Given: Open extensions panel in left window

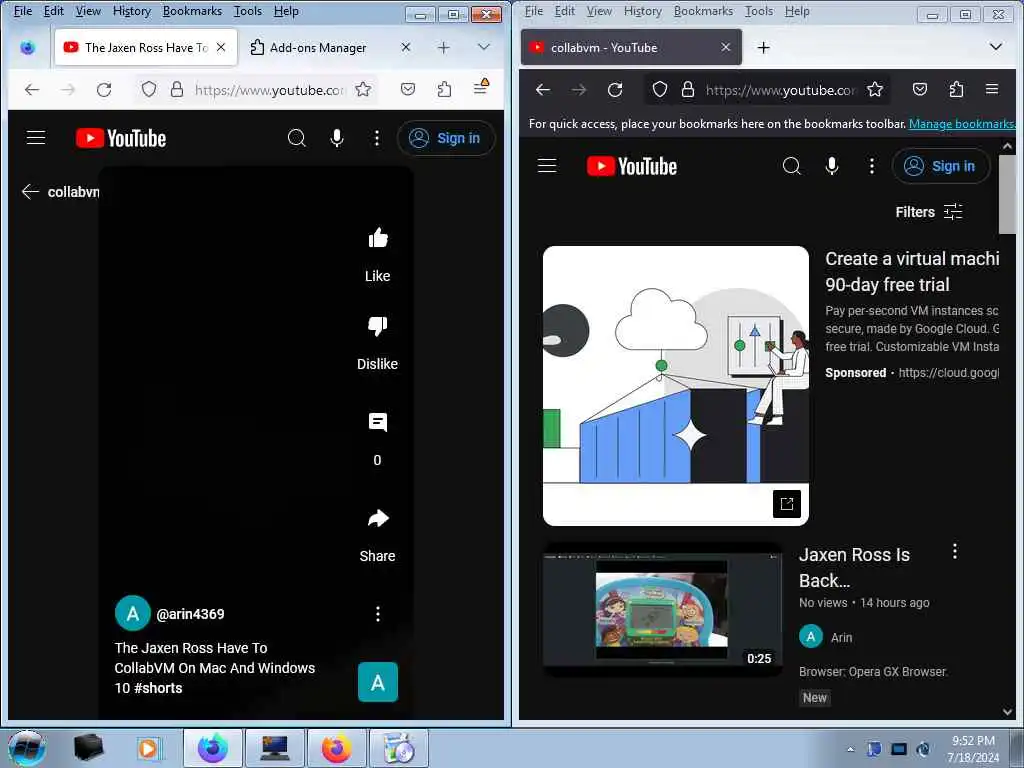Looking at the screenshot, I should tap(444, 89).
